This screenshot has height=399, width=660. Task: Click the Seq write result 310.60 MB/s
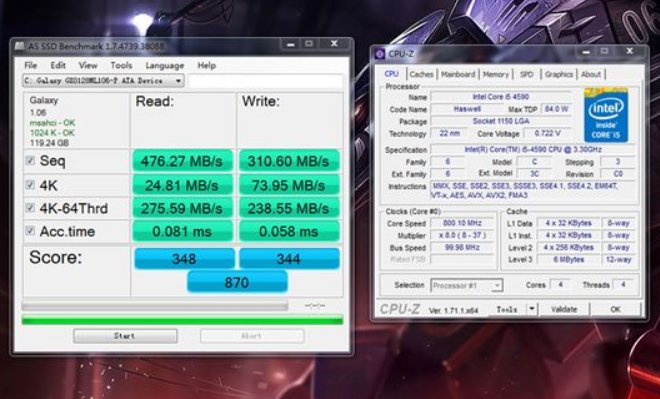click(289, 161)
